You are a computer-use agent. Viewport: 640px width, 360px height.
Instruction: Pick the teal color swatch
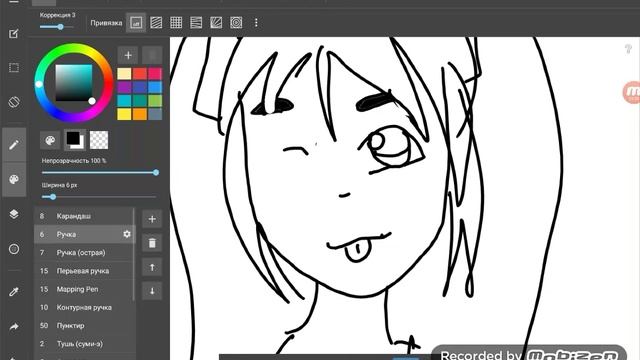point(140,101)
